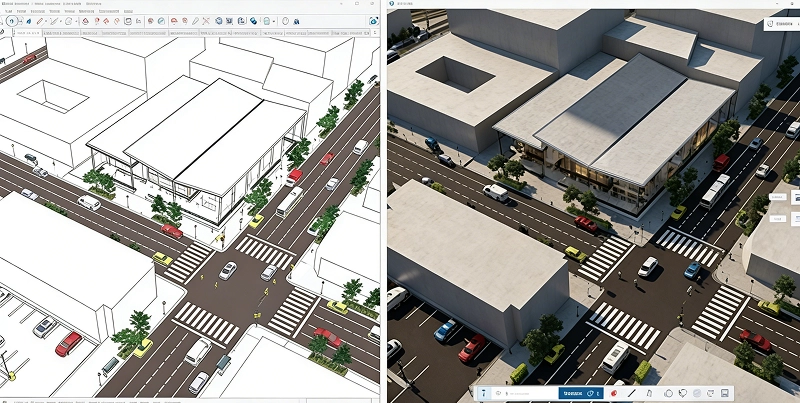Select the eraser-shaped icon in render bottom bar
The height and width of the screenshot is (403, 800).
[649, 393]
